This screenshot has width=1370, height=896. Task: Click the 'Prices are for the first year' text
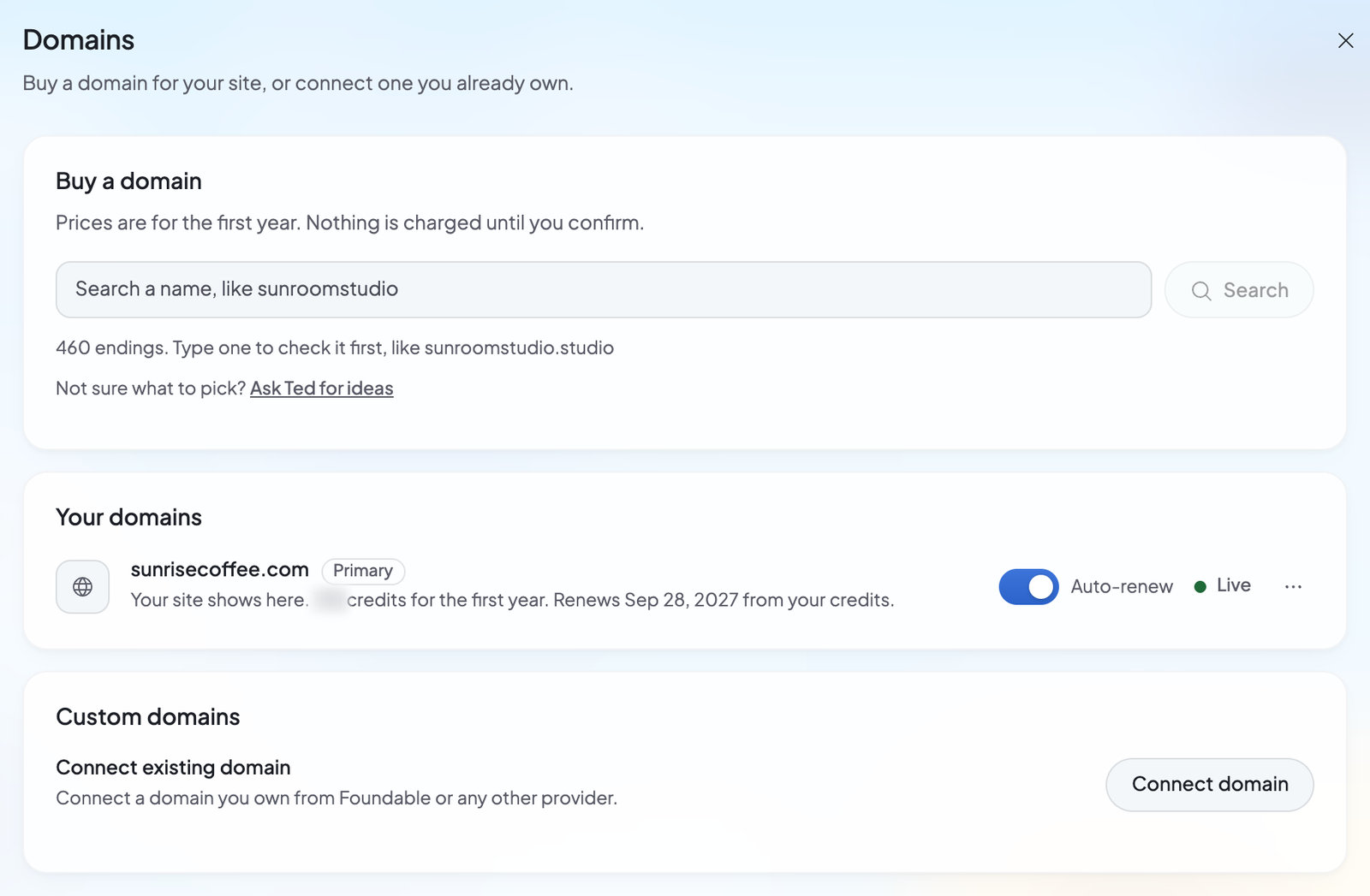349,223
